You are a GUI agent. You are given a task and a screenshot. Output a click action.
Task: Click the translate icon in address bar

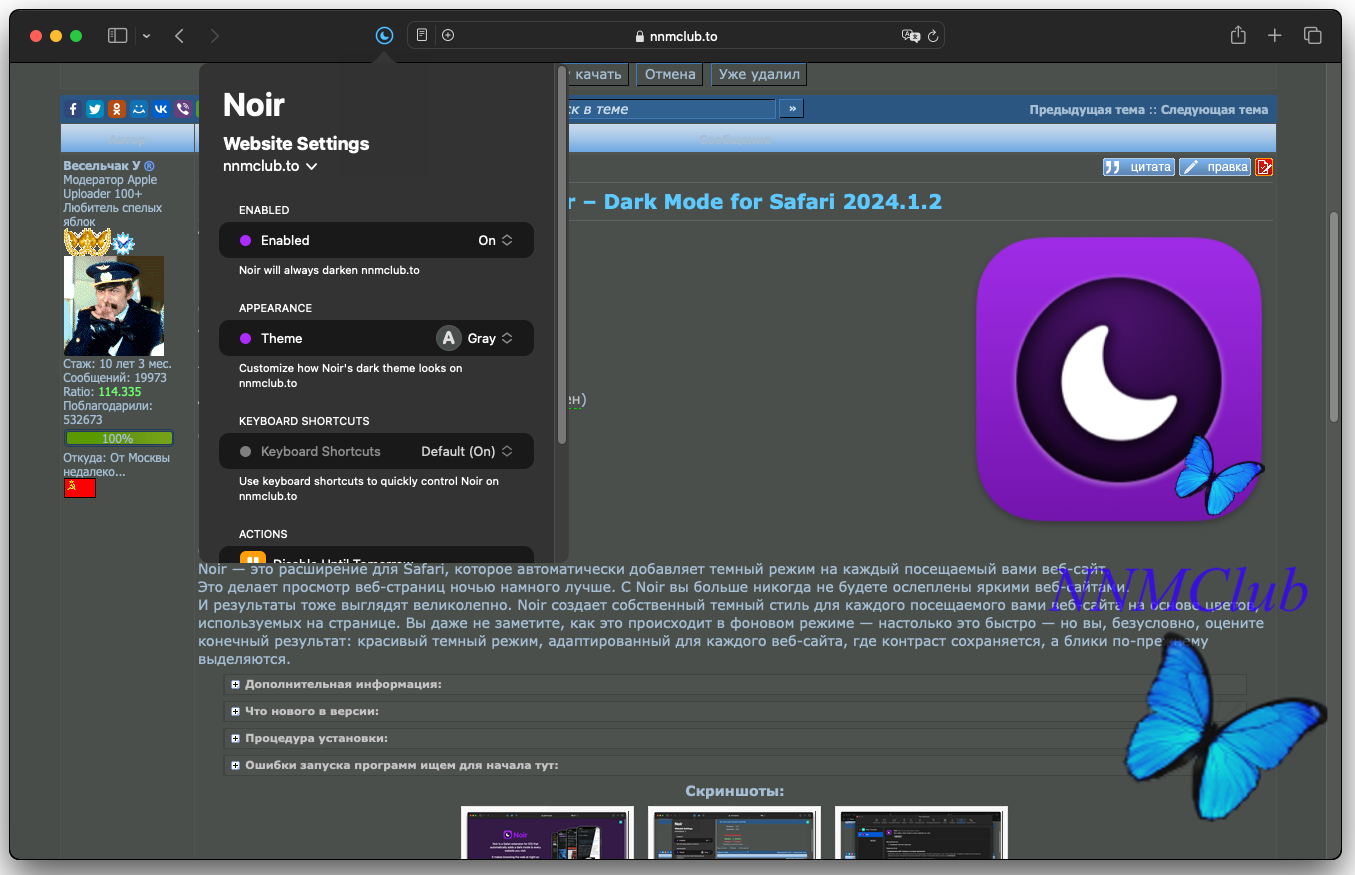pos(910,36)
